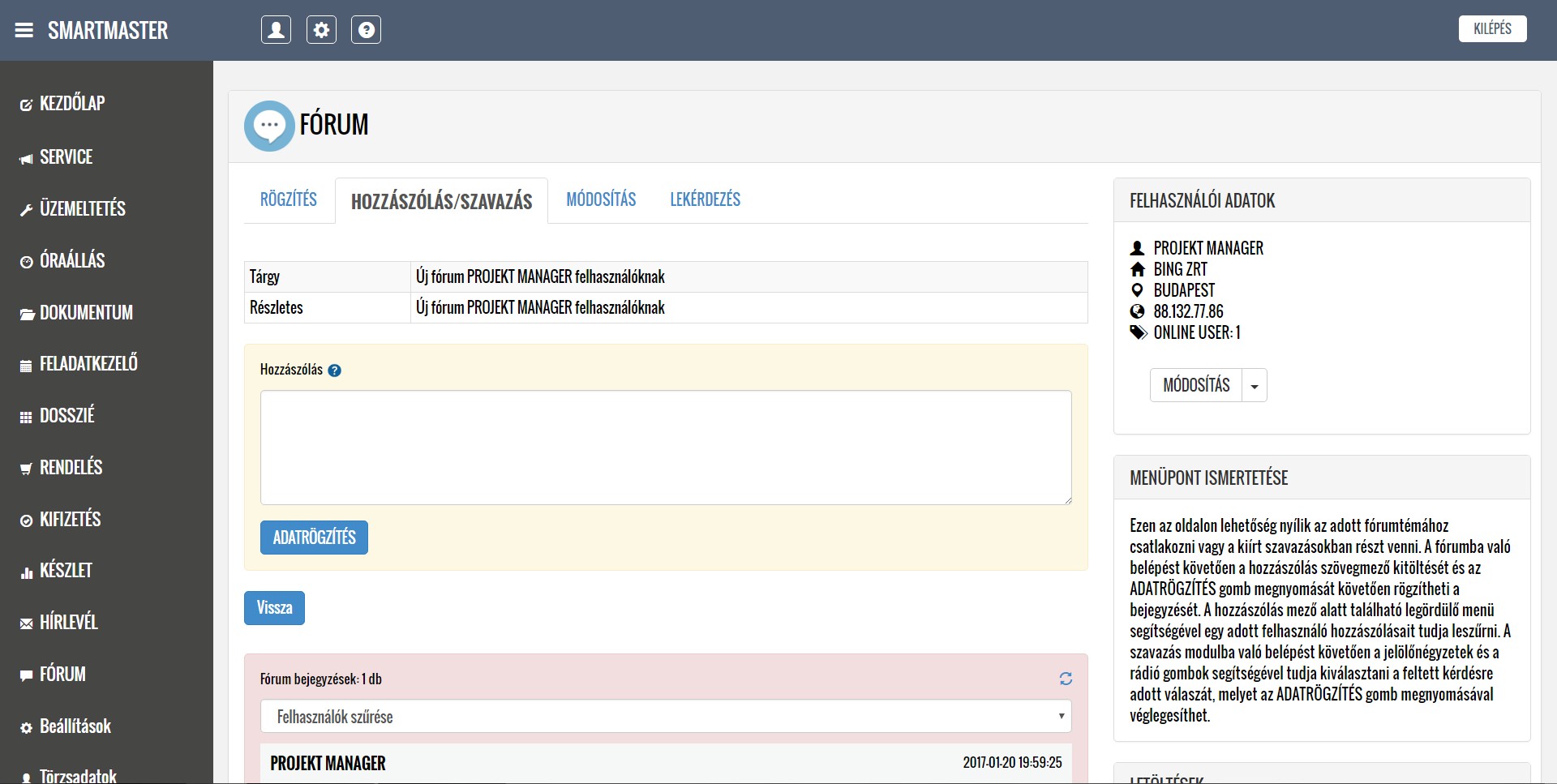Click the help question mark icon in header
The image size is (1557, 784).
[x=366, y=30]
